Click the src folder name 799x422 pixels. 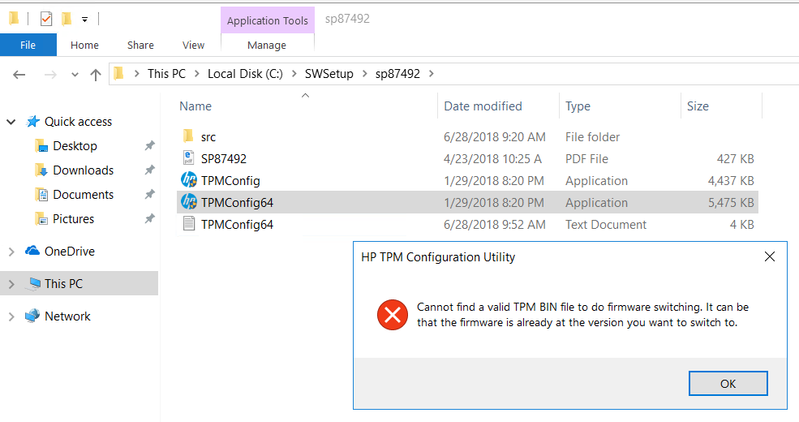[208, 137]
